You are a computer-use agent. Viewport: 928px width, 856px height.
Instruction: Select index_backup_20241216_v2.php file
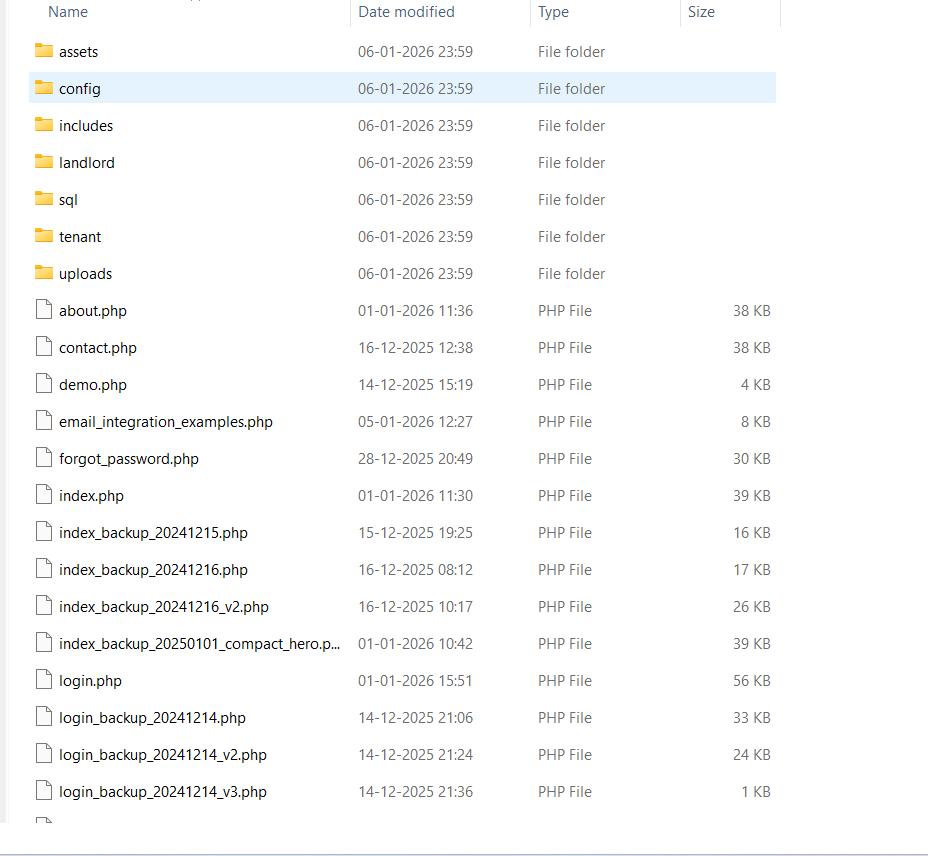(164, 607)
